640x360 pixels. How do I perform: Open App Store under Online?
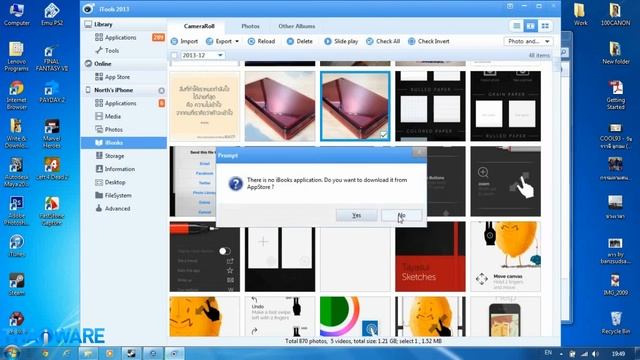click(x=117, y=77)
